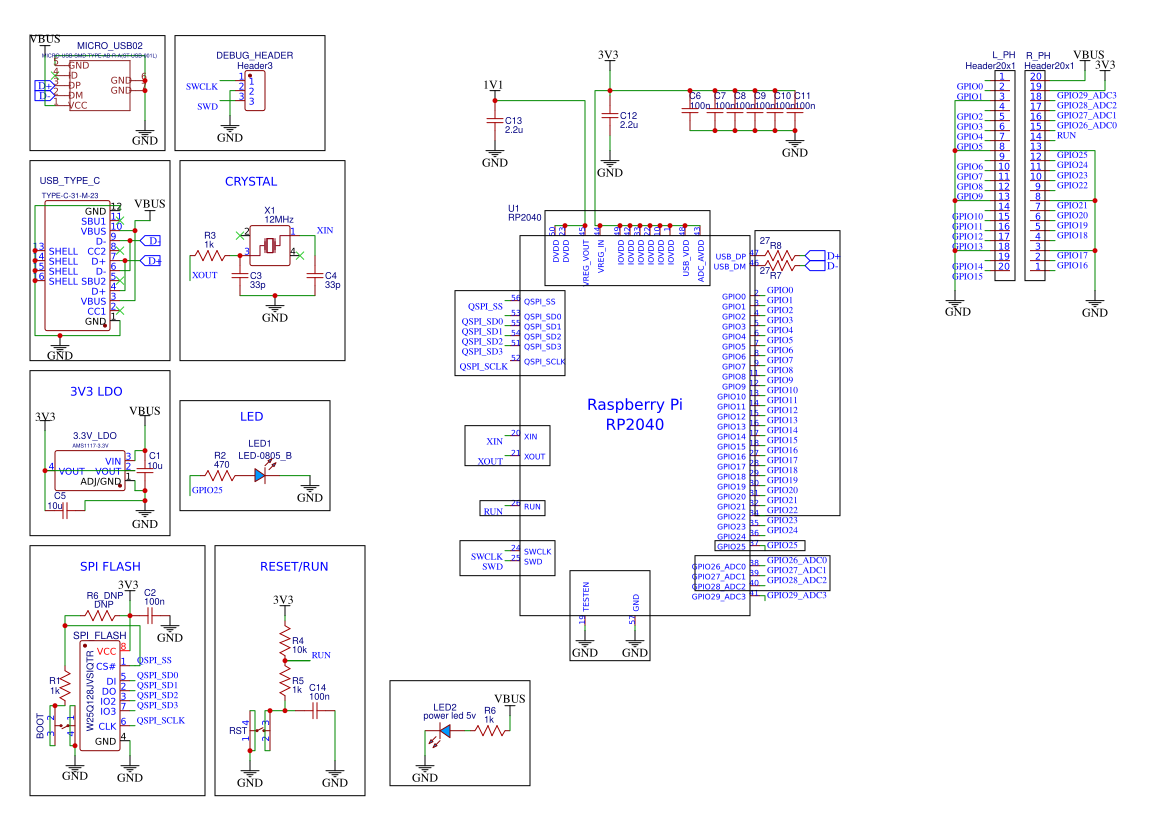This screenshot has height=827, width=1169.
Task: Select capacitor C3 33p symbol
Action: [x=239, y=276]
